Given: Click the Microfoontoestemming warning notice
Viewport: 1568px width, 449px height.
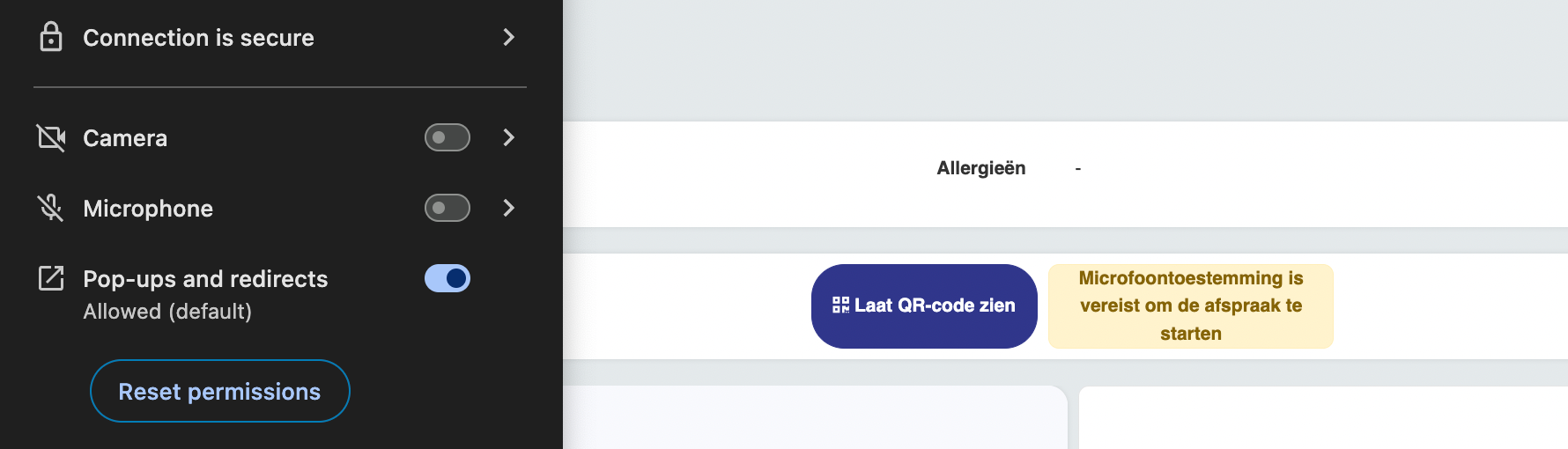Looking at the screenshot, I should point(1190,305).
